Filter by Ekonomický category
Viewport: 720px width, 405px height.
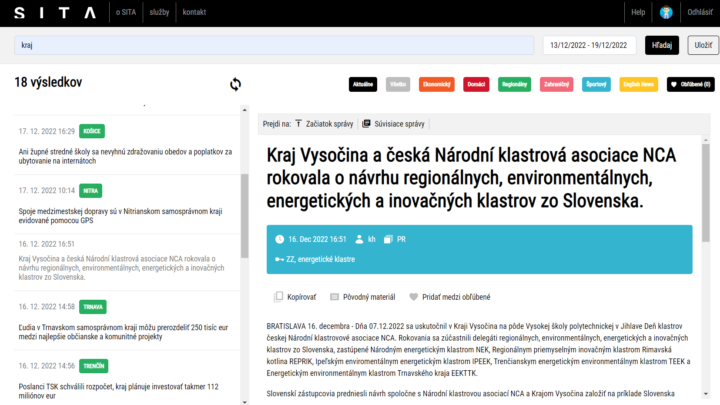tap(436, 84)
